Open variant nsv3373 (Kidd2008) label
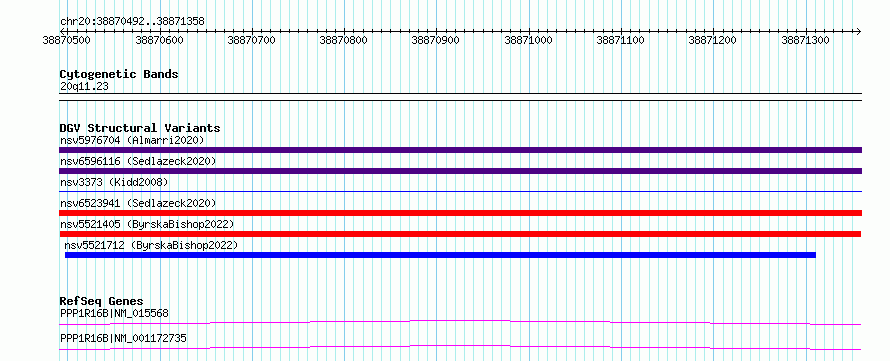Viewport: 890px width, 361px height. click(x=114, y=182)
